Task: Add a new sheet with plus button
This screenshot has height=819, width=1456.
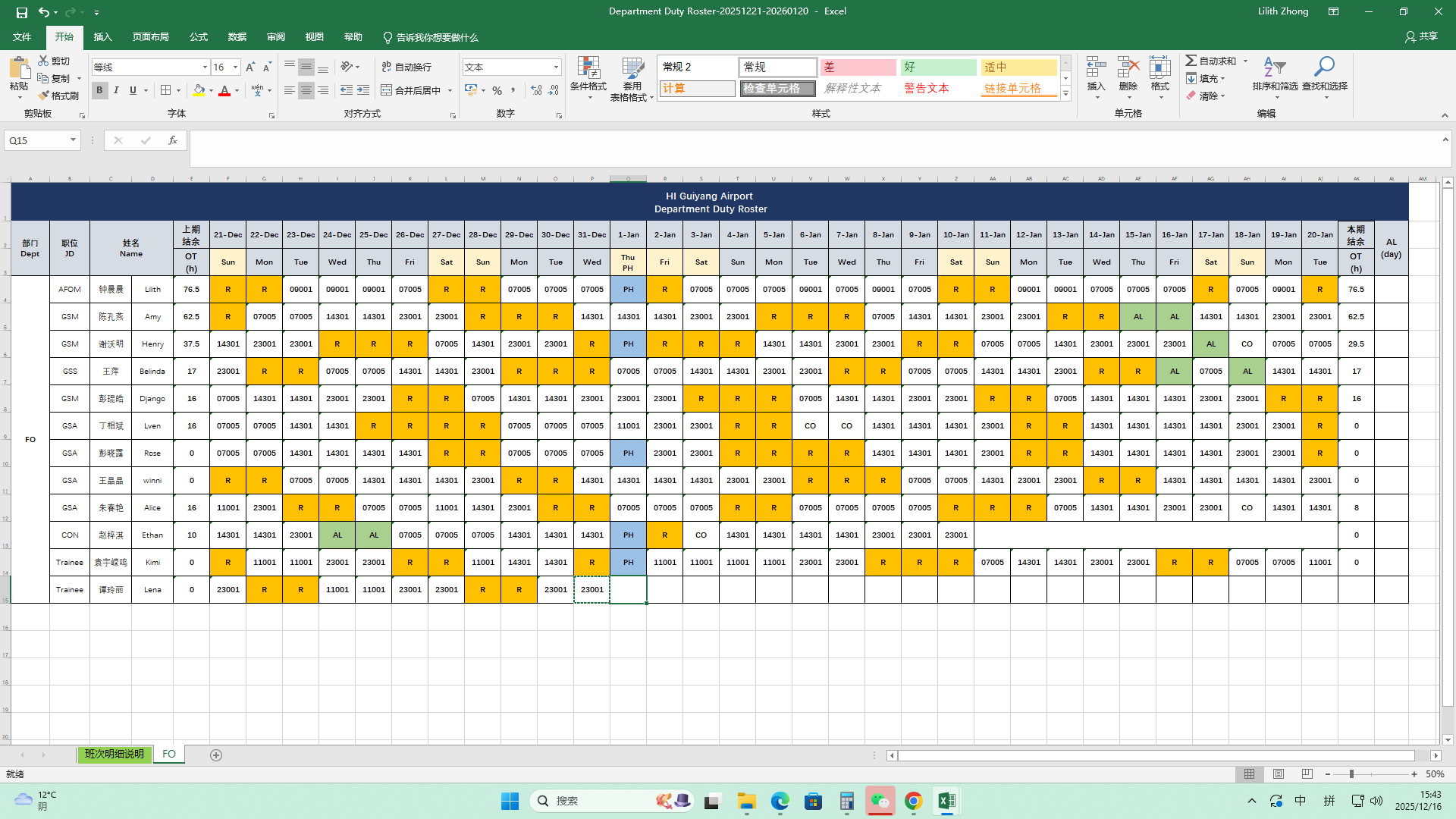Action: point(216,755)
